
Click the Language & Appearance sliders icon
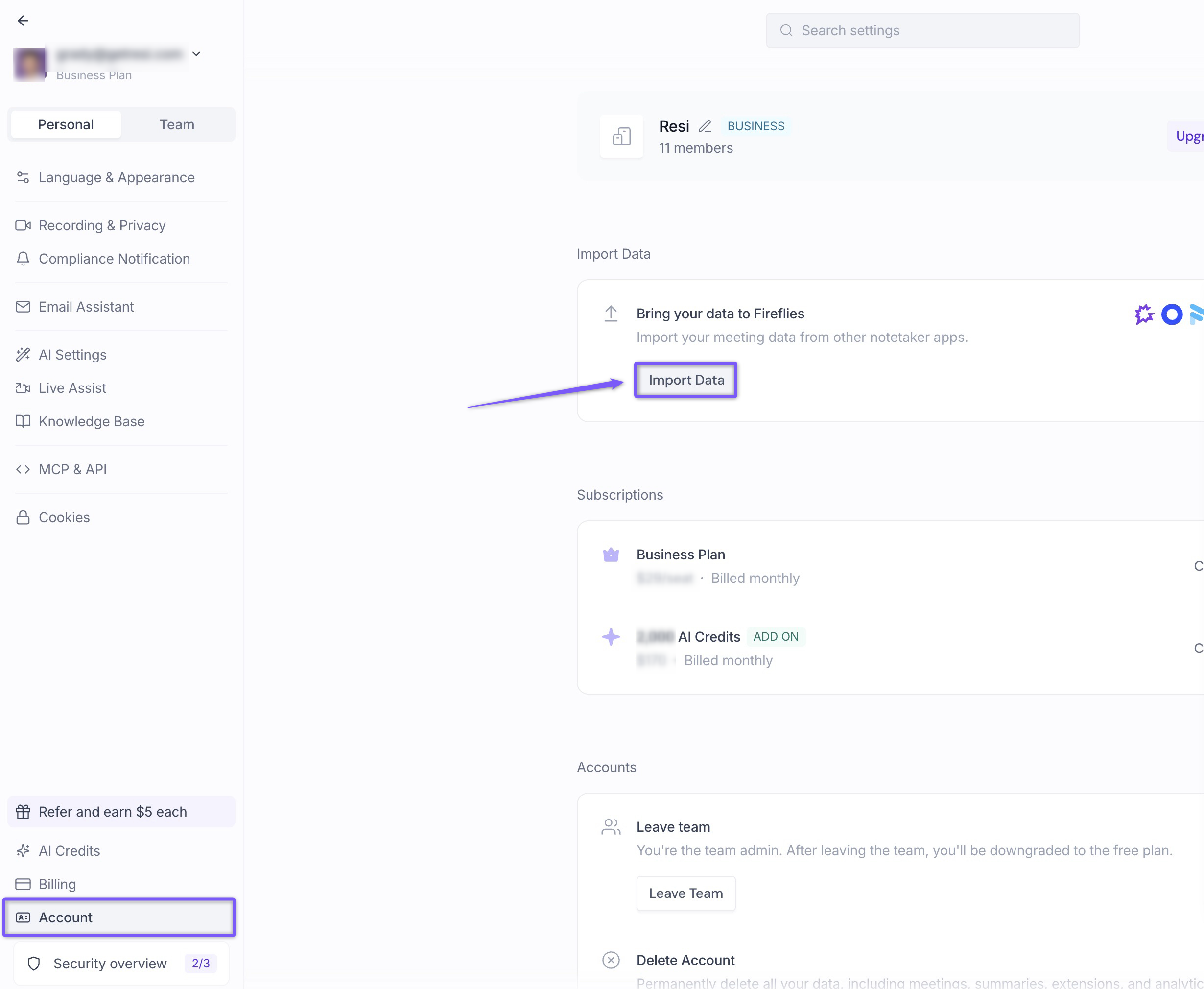coord(23,178)
